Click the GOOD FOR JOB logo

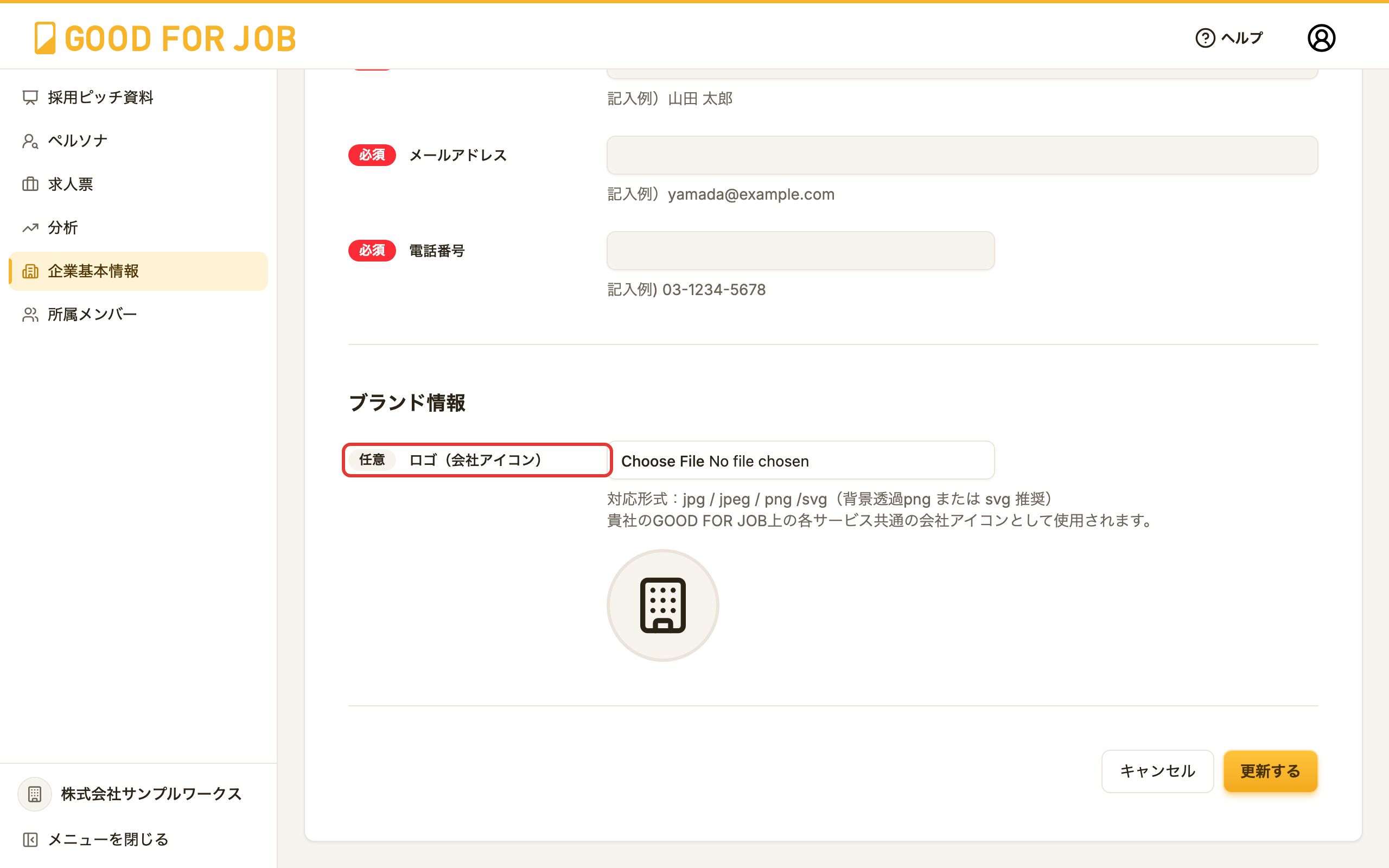pyautogui.click(x=165, y=38)
